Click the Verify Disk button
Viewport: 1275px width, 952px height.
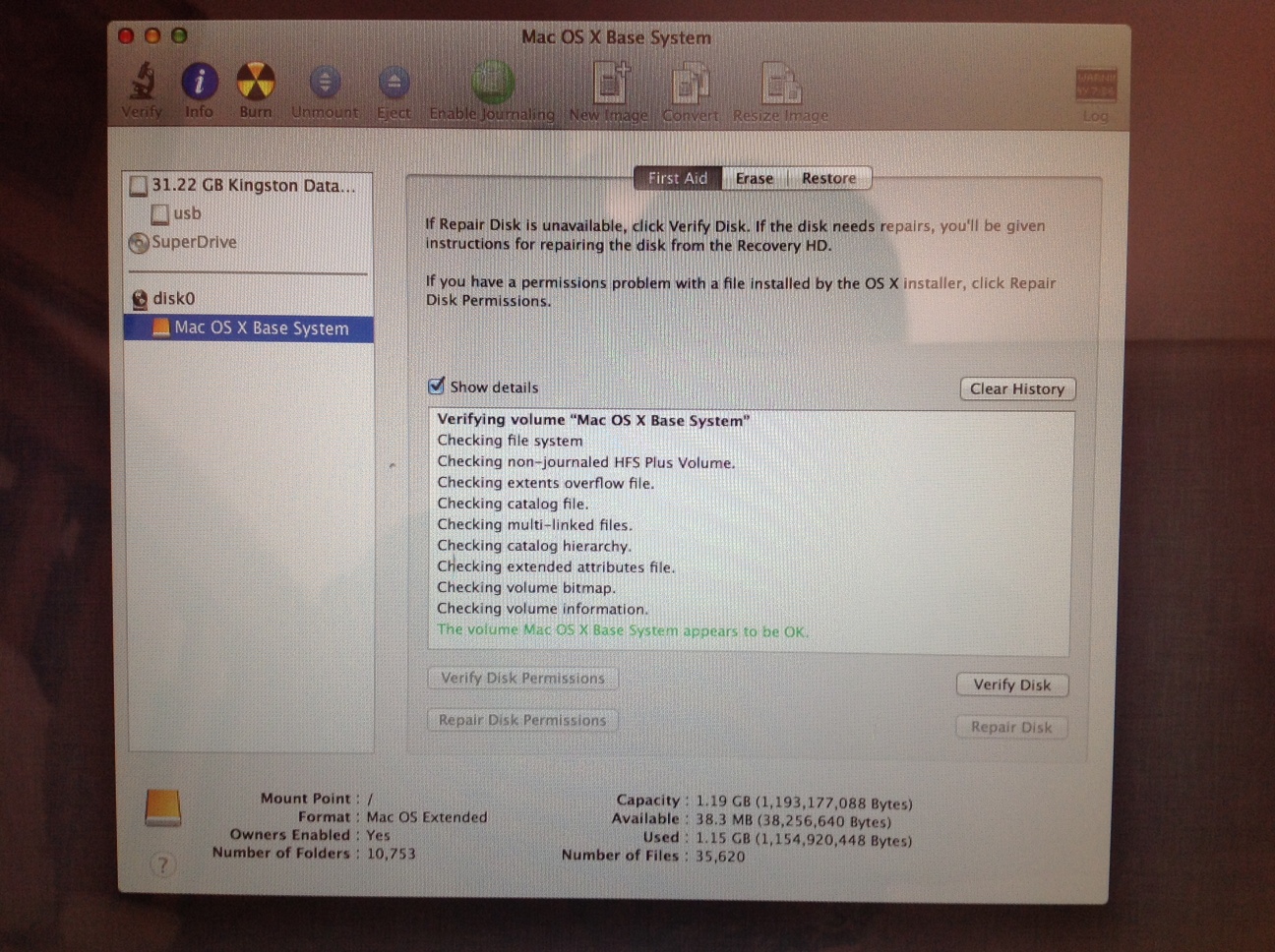coord(1012,685)
